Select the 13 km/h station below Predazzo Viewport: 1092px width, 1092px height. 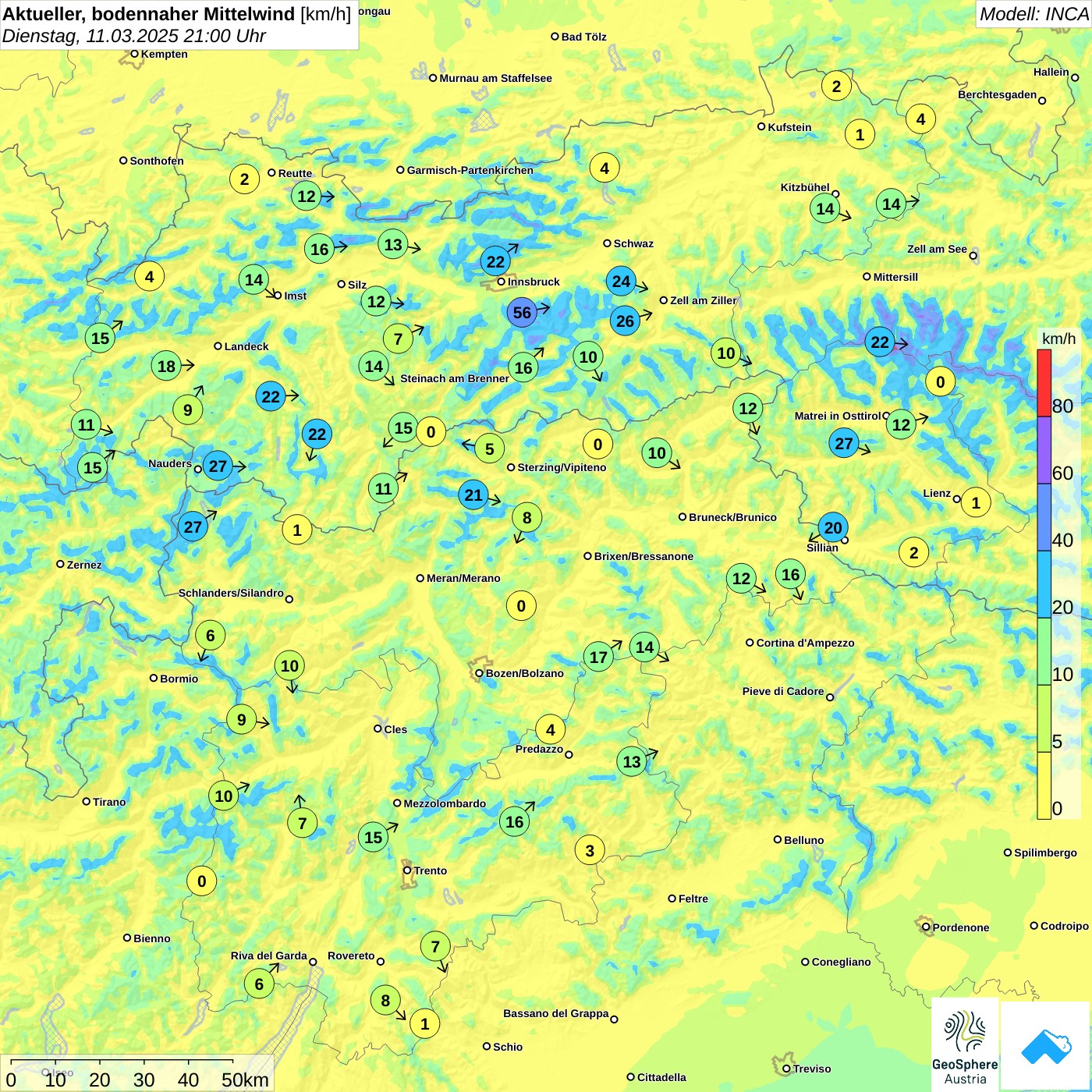[x=632, y=761]
